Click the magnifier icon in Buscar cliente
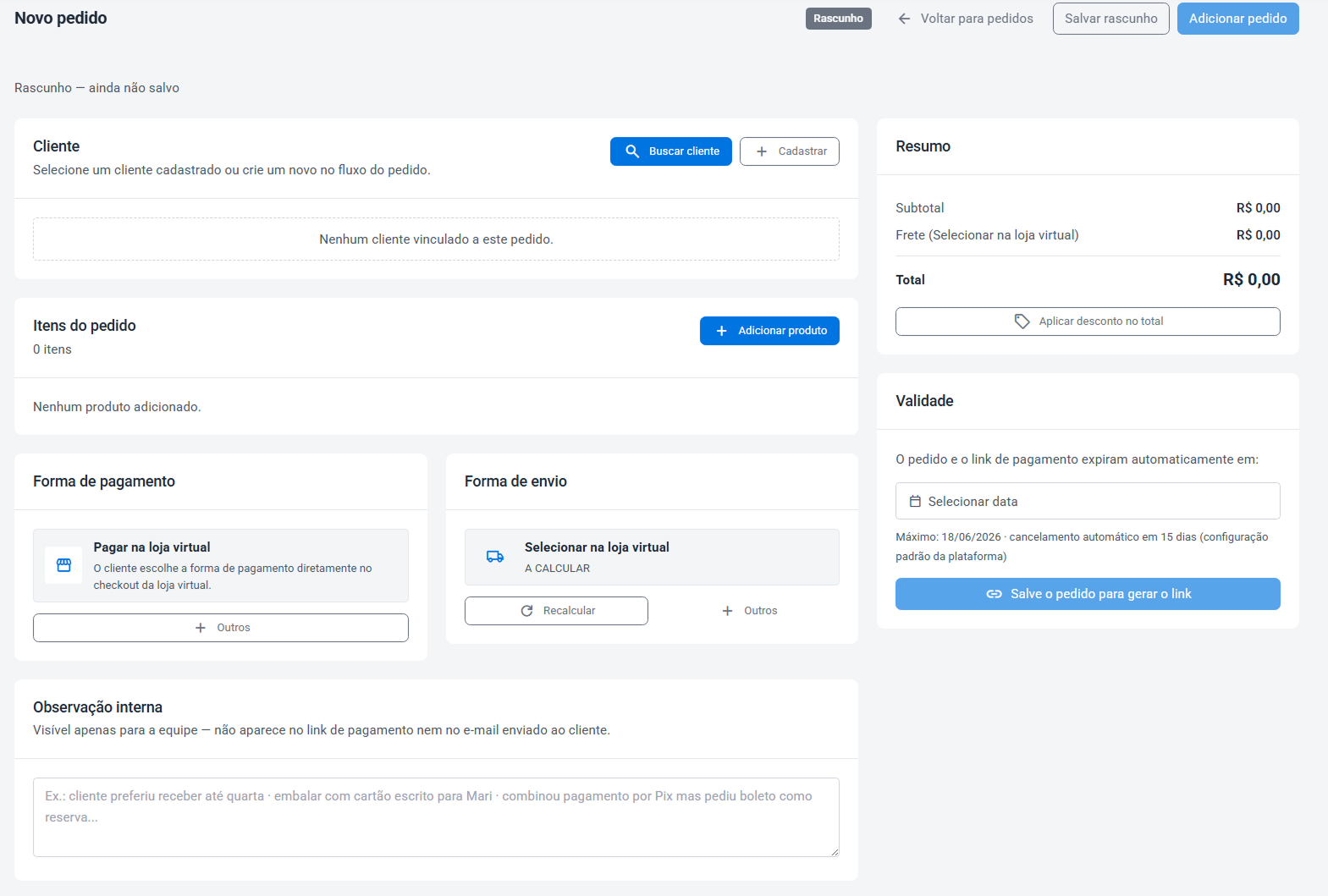1328x896 pixels. 632,151
